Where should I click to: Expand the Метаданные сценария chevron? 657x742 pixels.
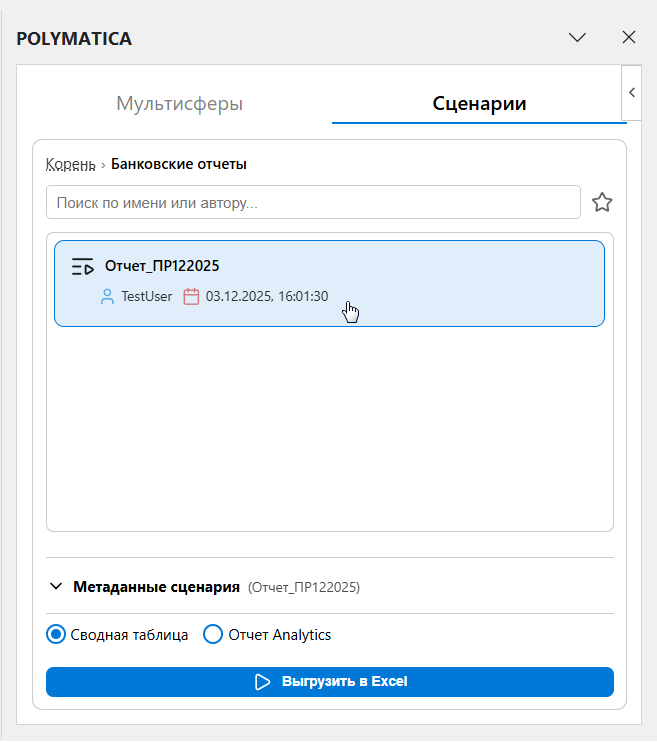(56, 587)
